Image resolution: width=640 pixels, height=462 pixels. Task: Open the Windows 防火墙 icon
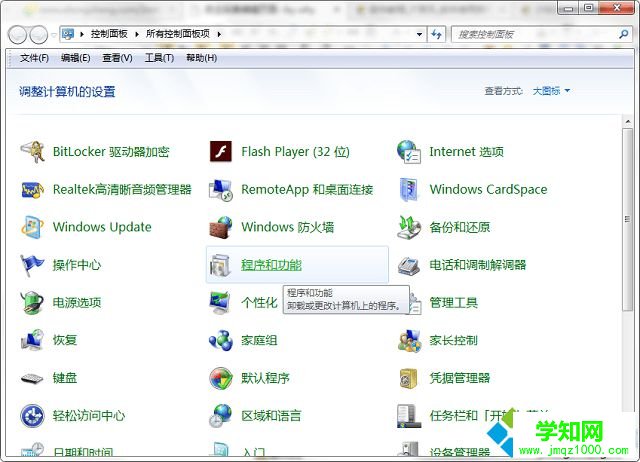(x=220, y=227)
